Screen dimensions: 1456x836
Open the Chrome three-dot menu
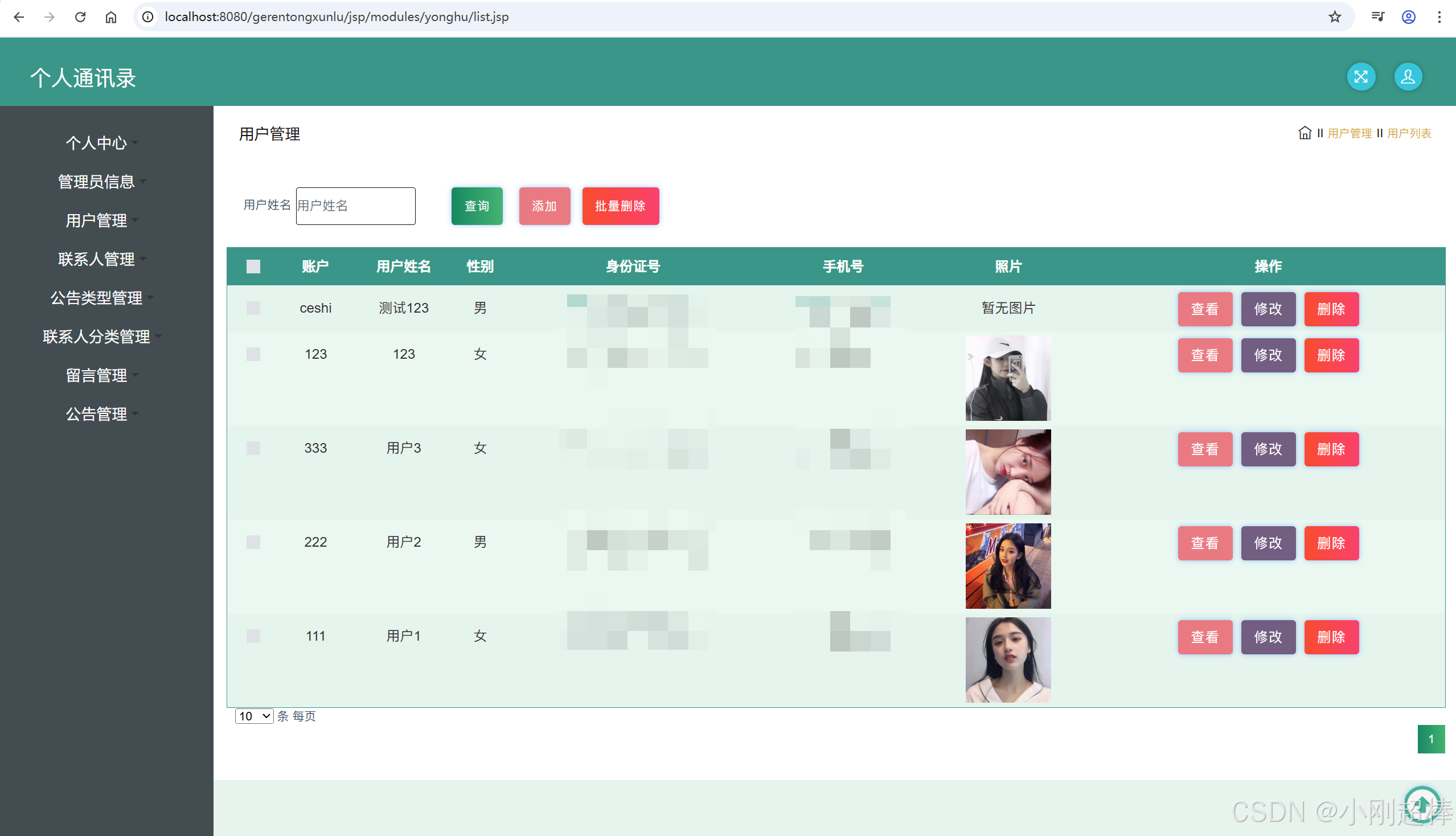[1439, 17]
